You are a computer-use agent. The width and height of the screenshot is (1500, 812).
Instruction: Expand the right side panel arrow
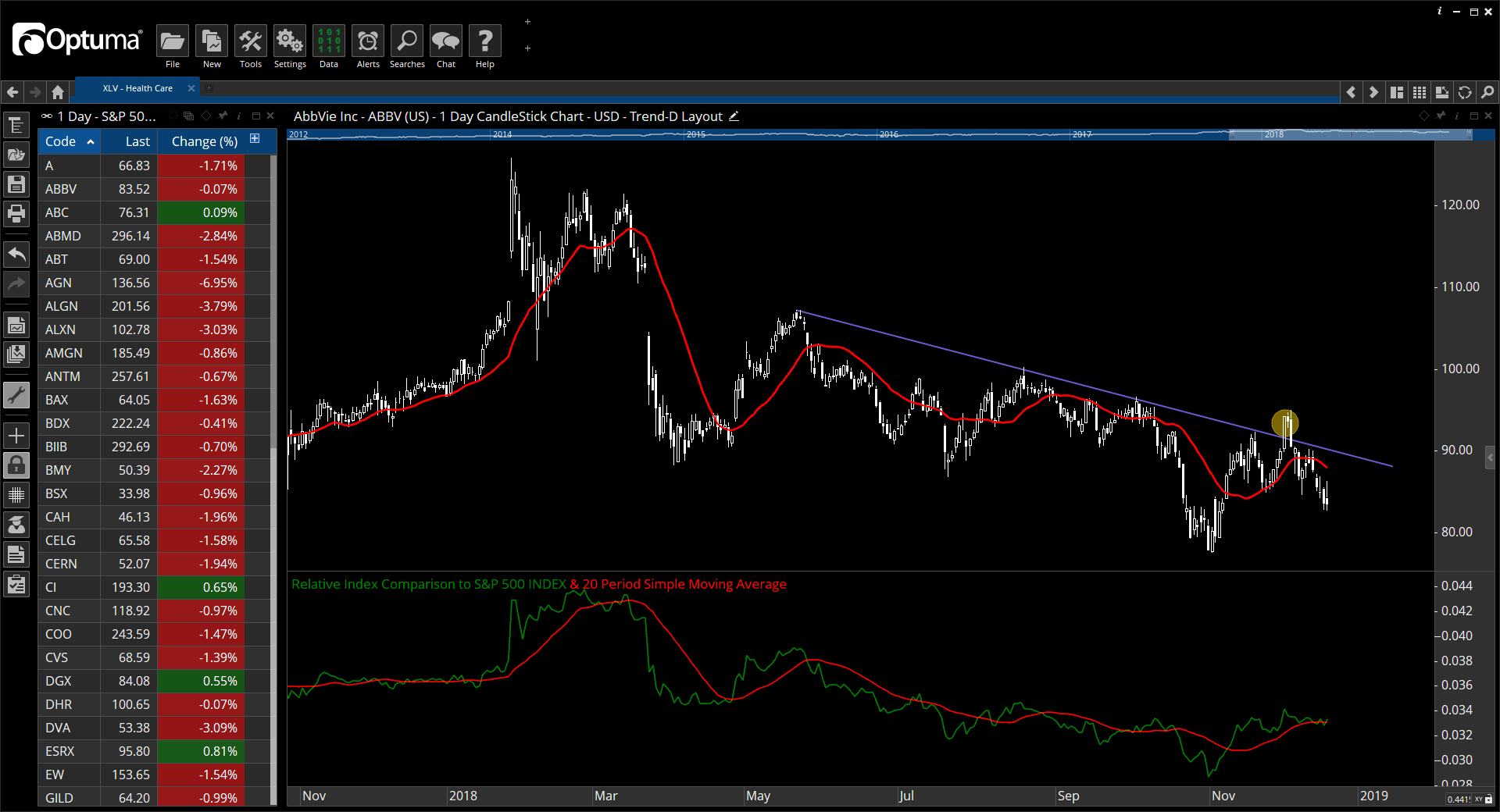click(x=1491, y=457)
